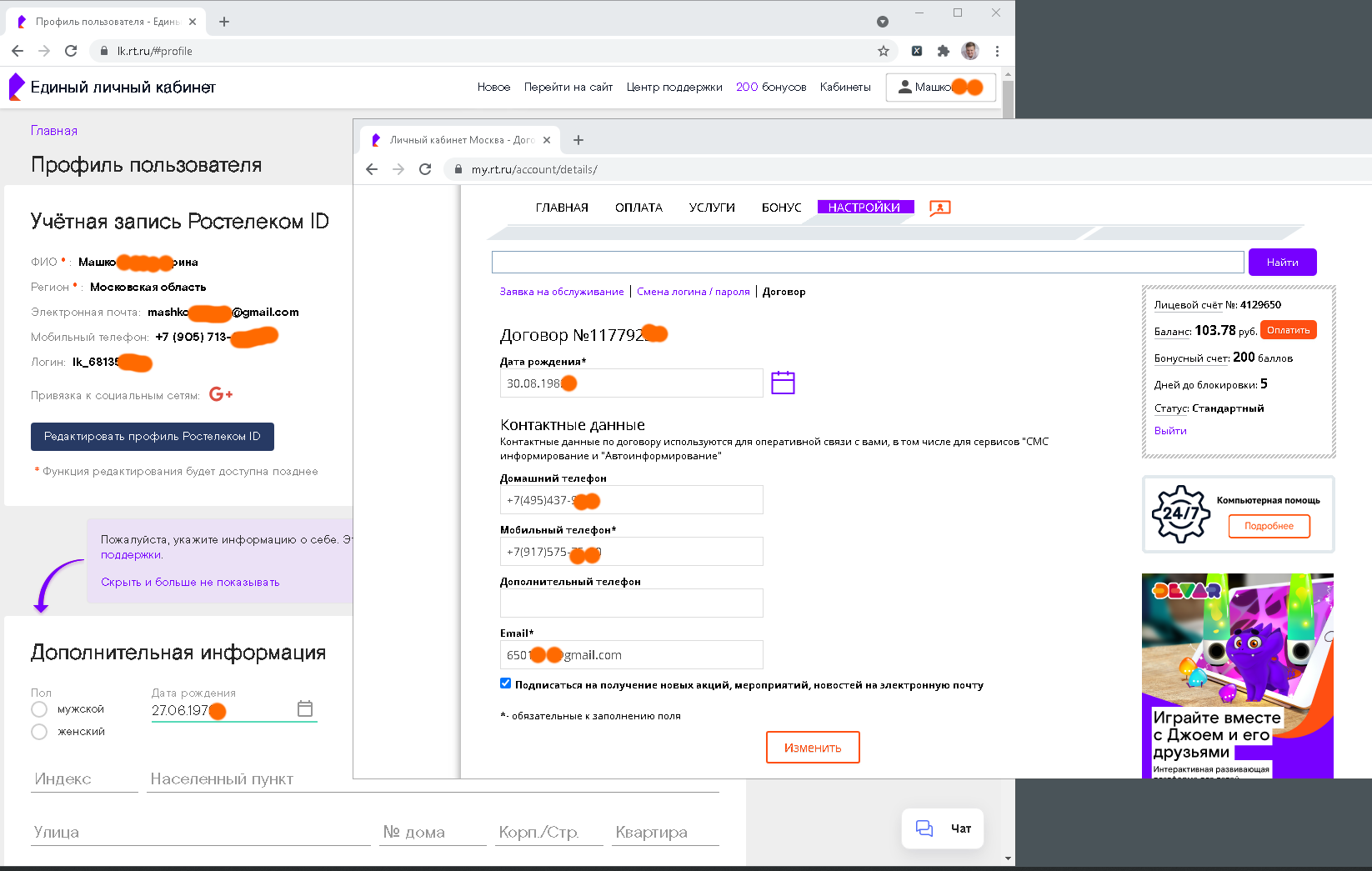Open Центр поддержки in the header

click(x=674, y=87)
